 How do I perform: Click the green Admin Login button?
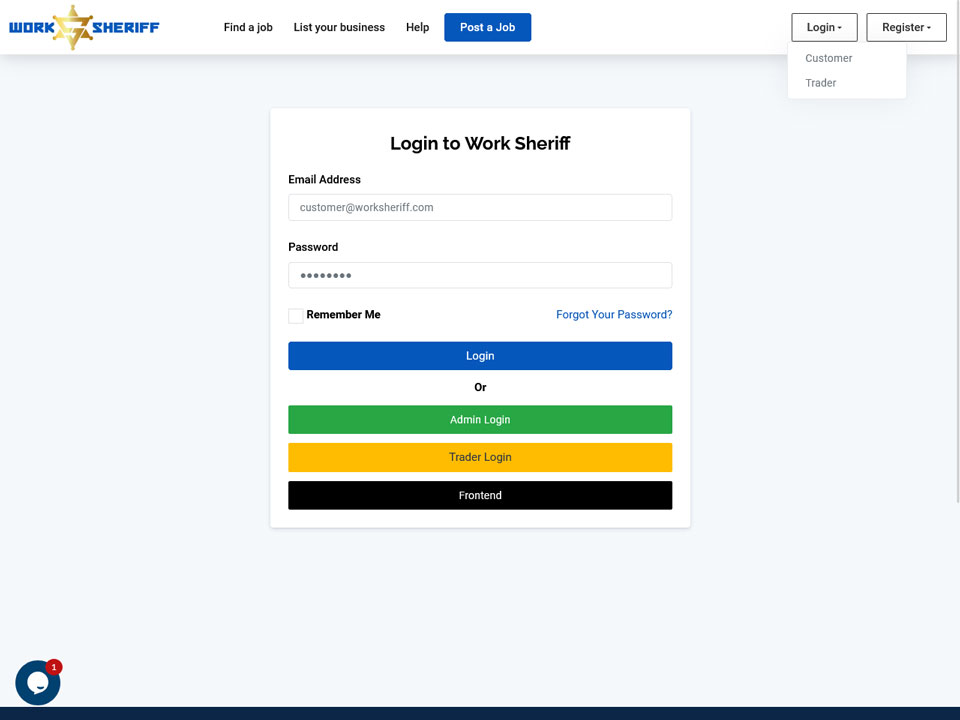(480, 419)
